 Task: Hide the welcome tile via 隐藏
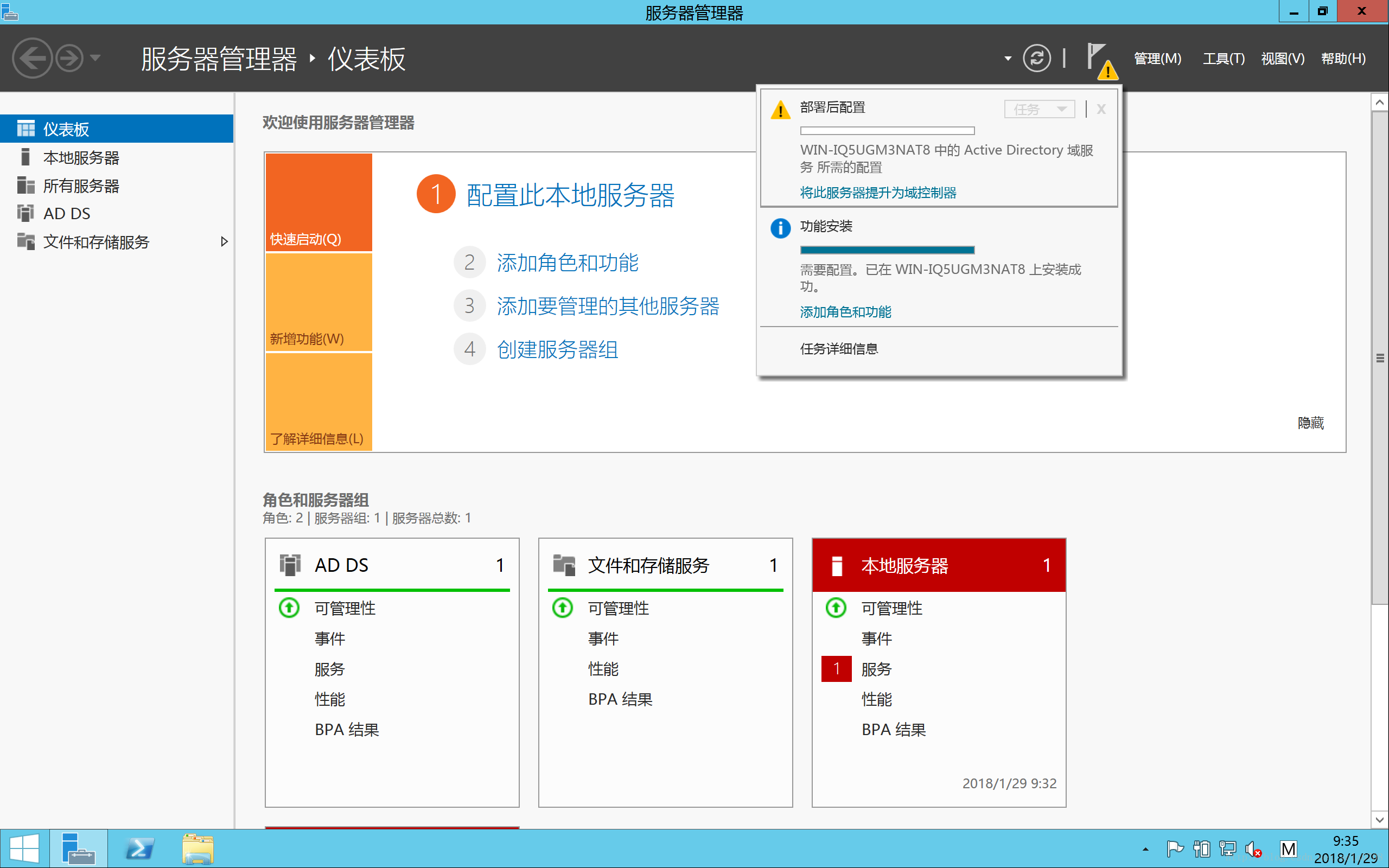(1311, 423)
